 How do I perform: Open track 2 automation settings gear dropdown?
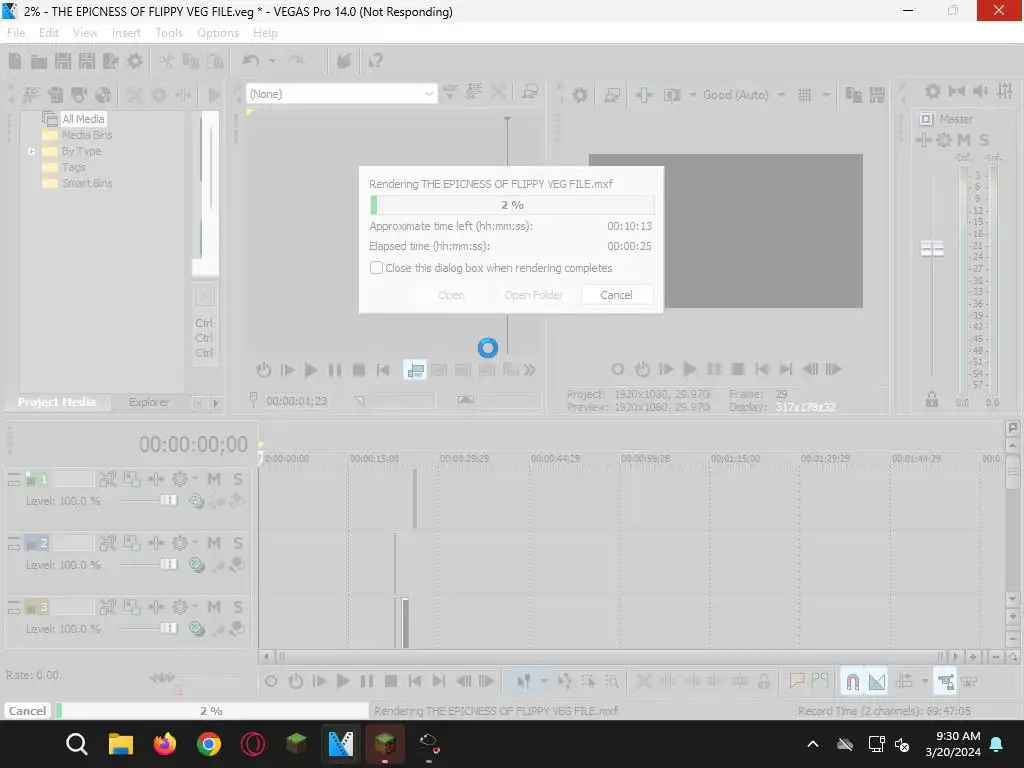click(x=184, y=543)
